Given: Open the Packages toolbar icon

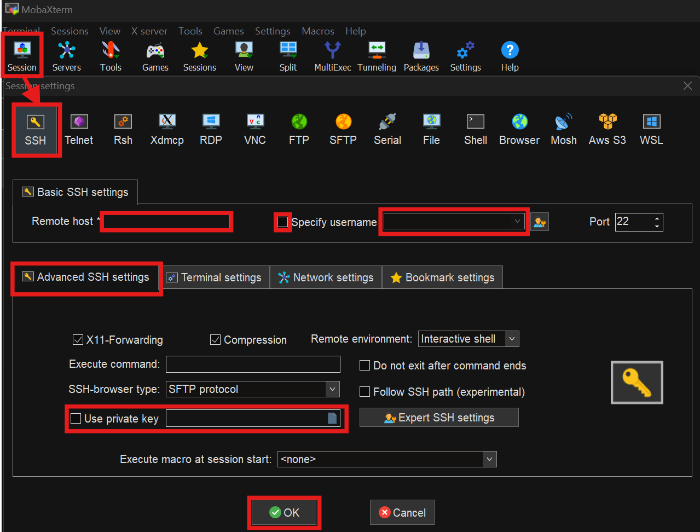Looking at the screenshot, I should tap(421, 56).
